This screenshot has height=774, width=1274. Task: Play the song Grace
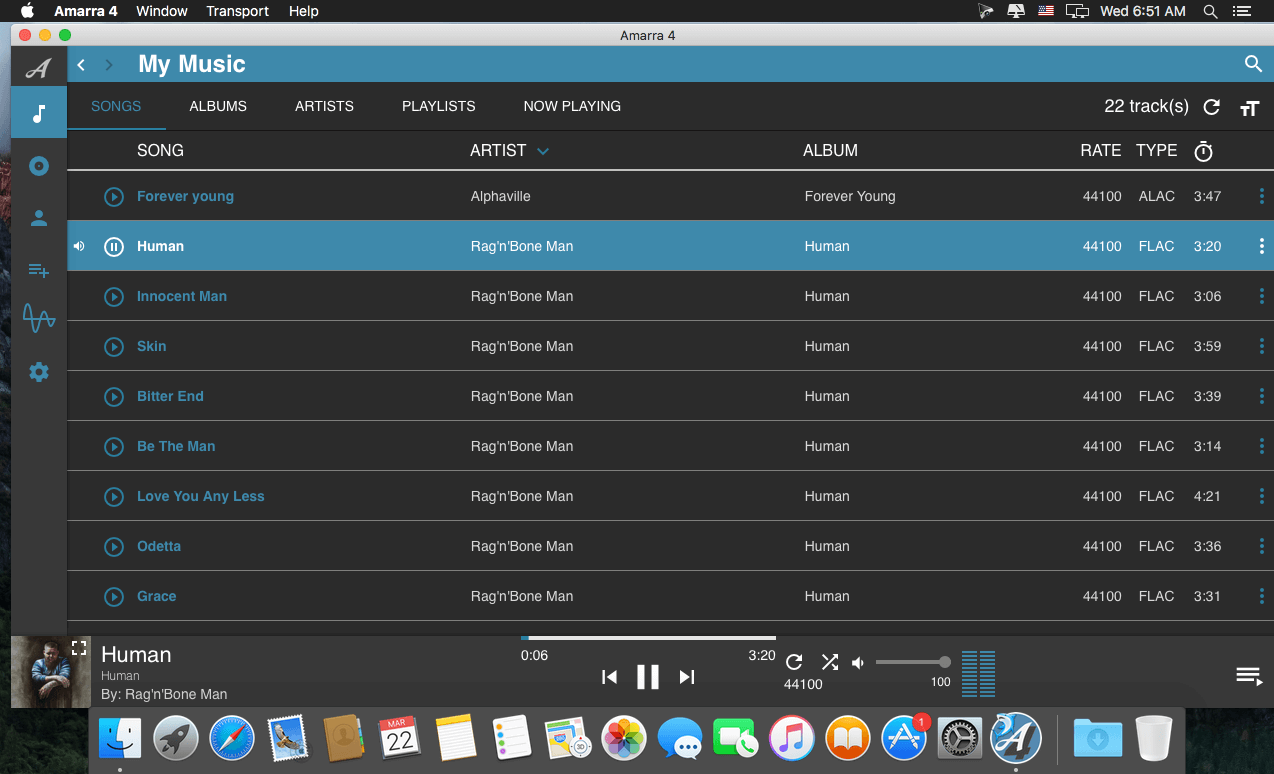coord(114,596)
